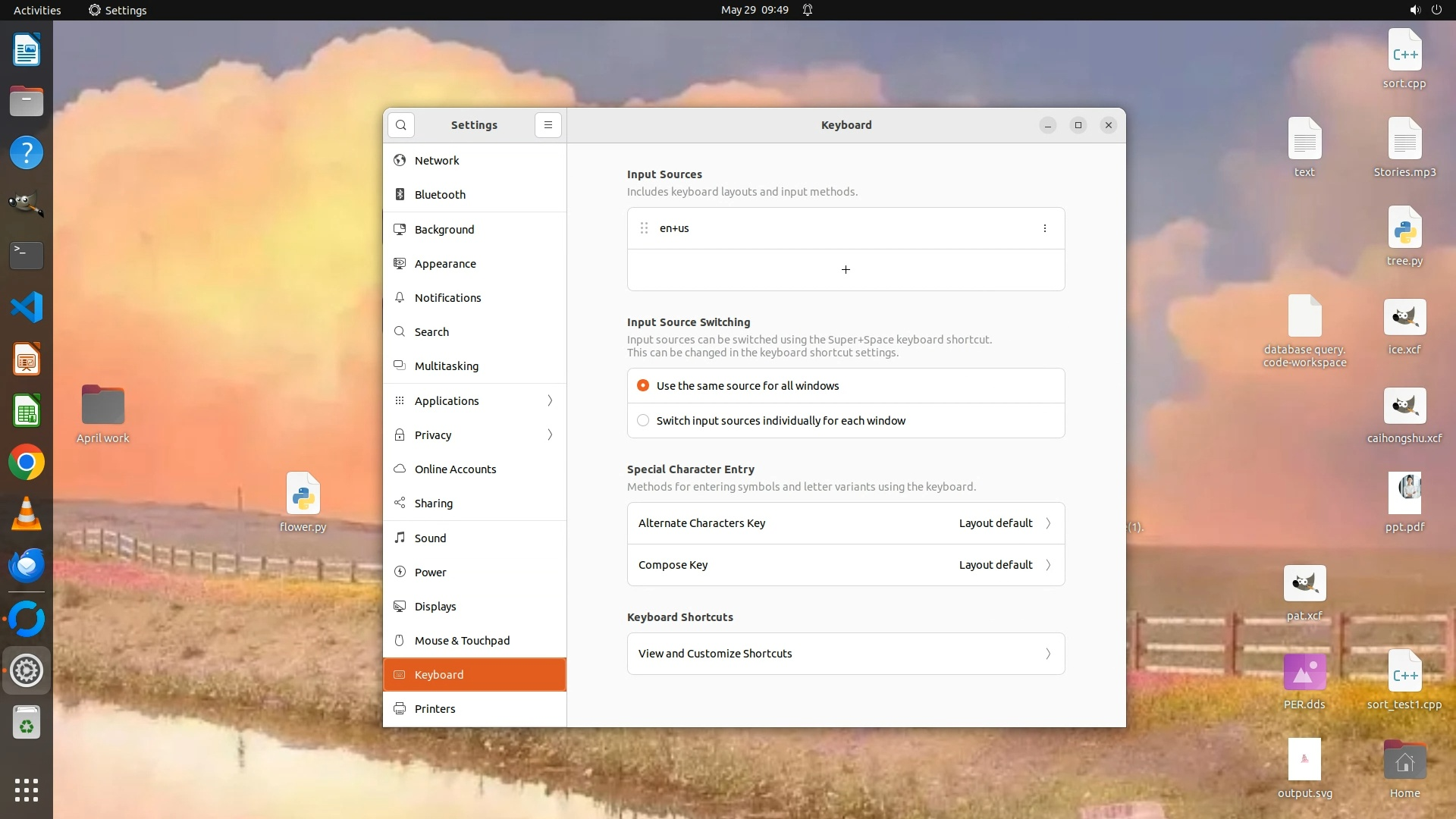
Task: Open Visual Studio Code from dock
Action: pyautogui.click(x=27, y=308)
